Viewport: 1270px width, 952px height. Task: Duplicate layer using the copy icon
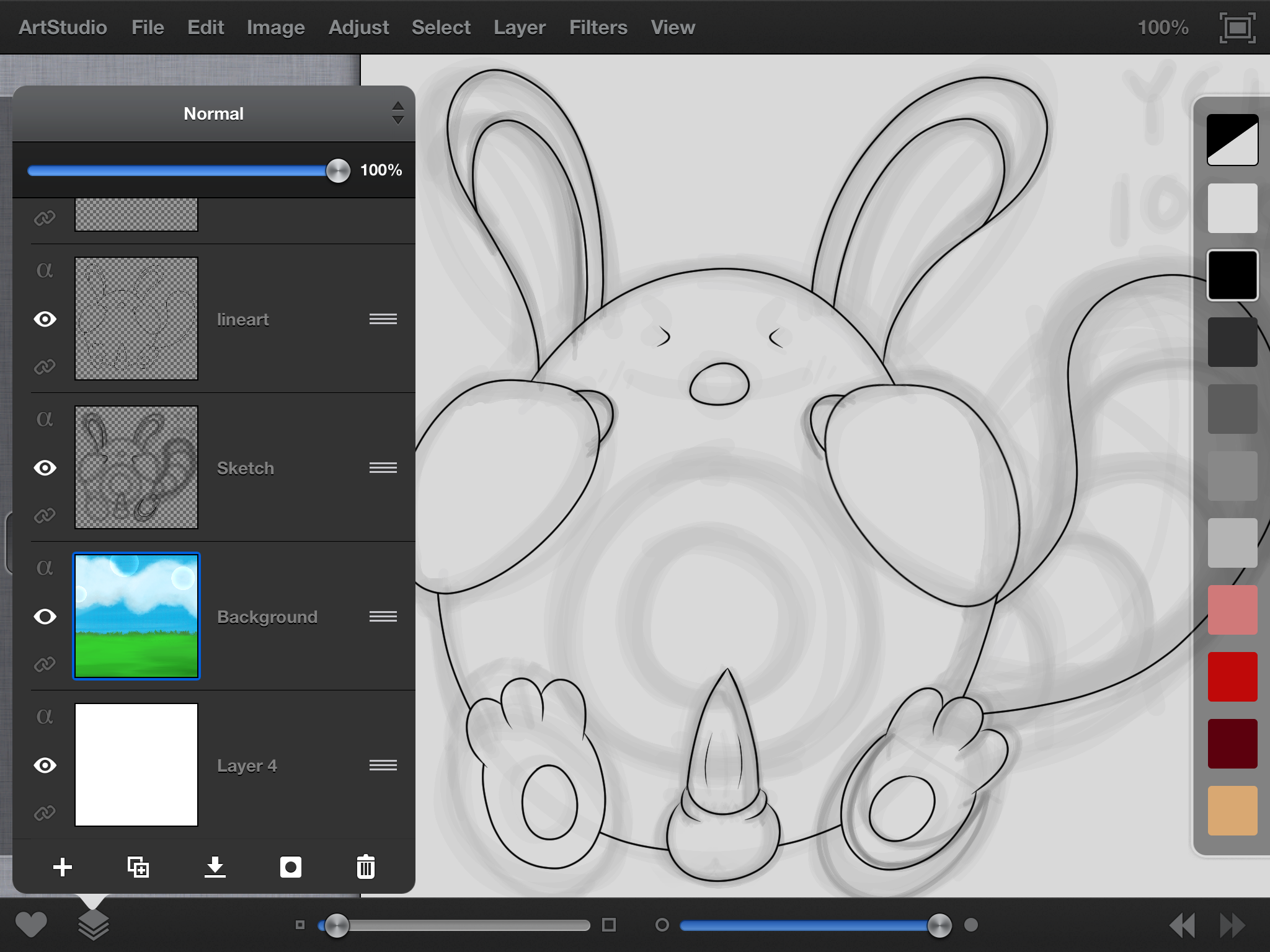pyautogui.click(x=138, y=867)
